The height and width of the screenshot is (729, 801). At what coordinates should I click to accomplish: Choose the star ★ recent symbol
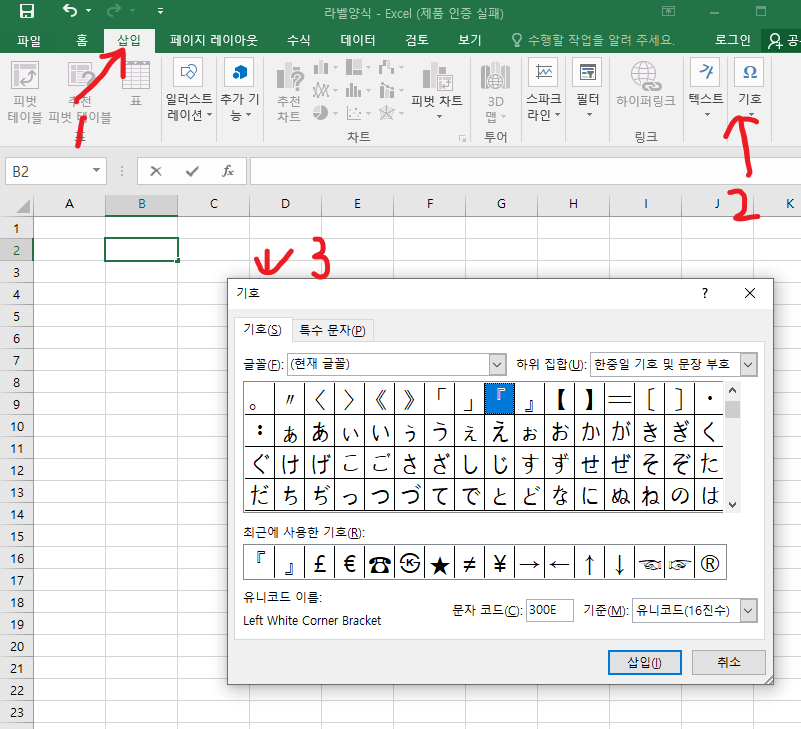(439, 563)
